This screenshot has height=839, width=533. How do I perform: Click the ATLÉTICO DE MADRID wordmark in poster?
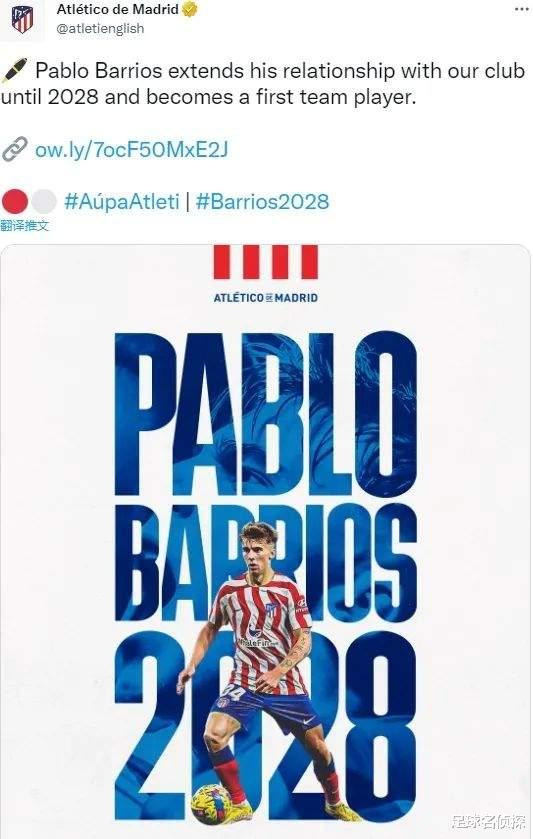(x=266, y=298)
